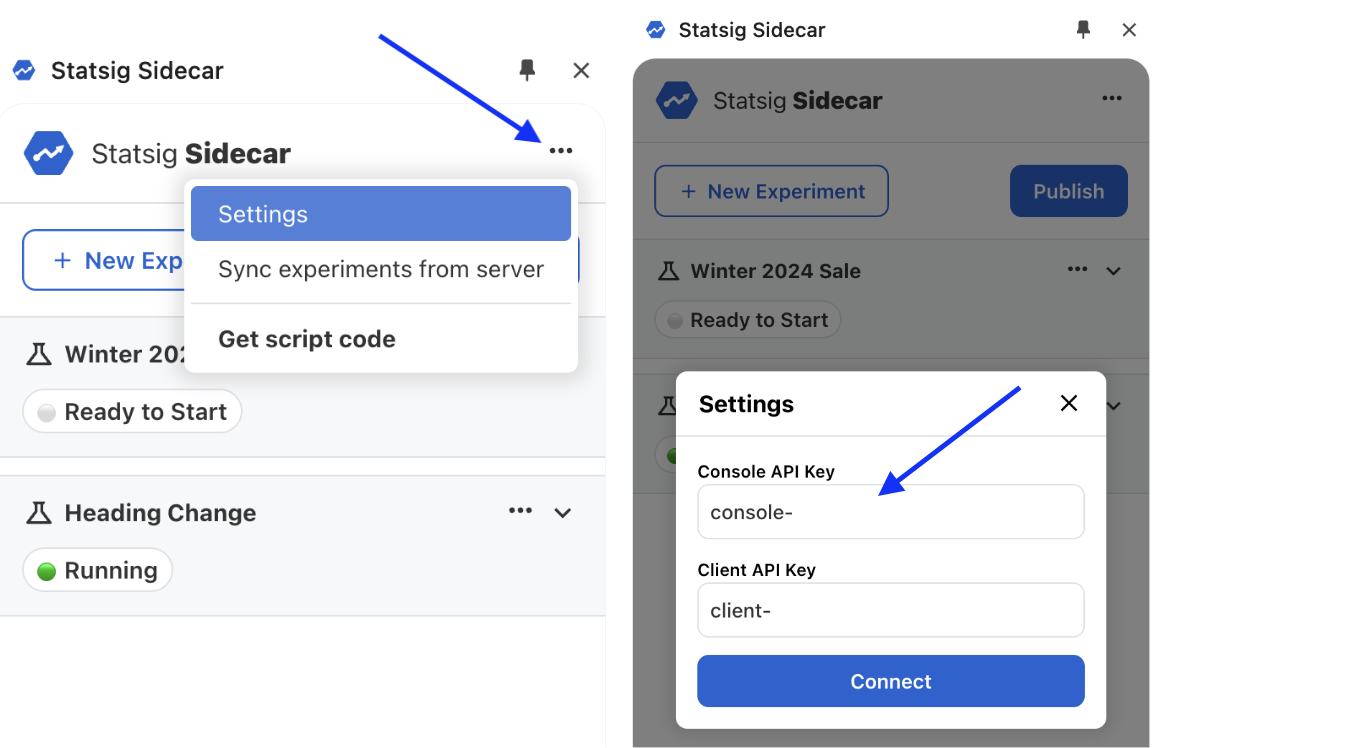Select Get script code option

(x=306, y=339)
